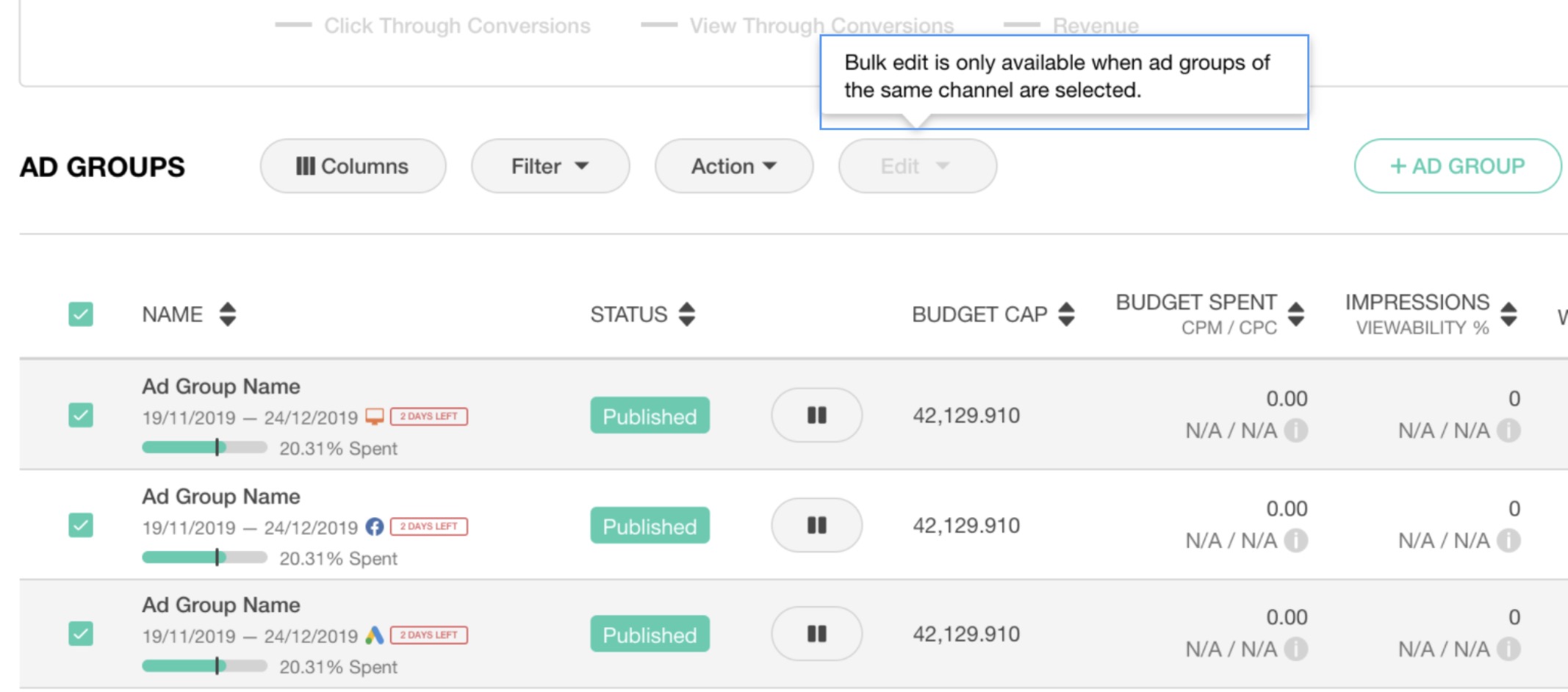Open the Columns chooser
1568x692 pixels.
coord(353,167)
